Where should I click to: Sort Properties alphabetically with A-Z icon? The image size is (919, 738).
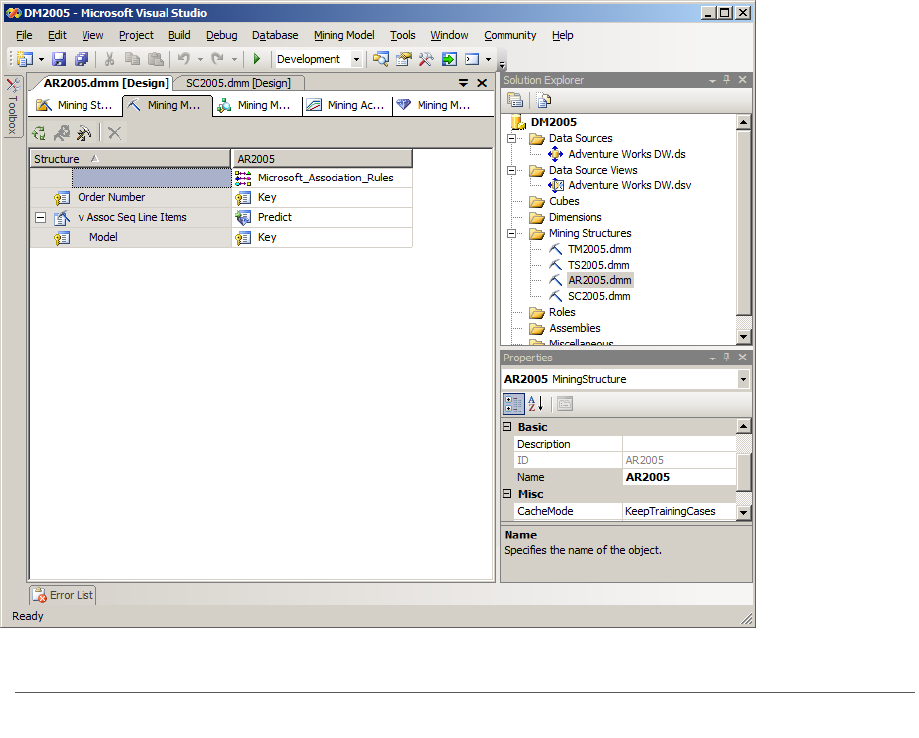click(536, 404)
